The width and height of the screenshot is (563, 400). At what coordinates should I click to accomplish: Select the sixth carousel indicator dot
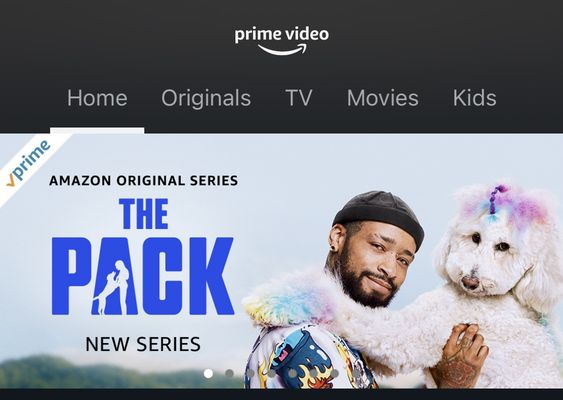click(x=313, y=373)
